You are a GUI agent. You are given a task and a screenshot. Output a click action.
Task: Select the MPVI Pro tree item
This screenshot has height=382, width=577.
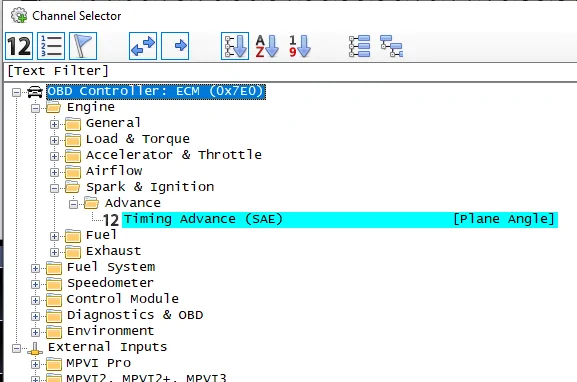click(x=99, y=364)
